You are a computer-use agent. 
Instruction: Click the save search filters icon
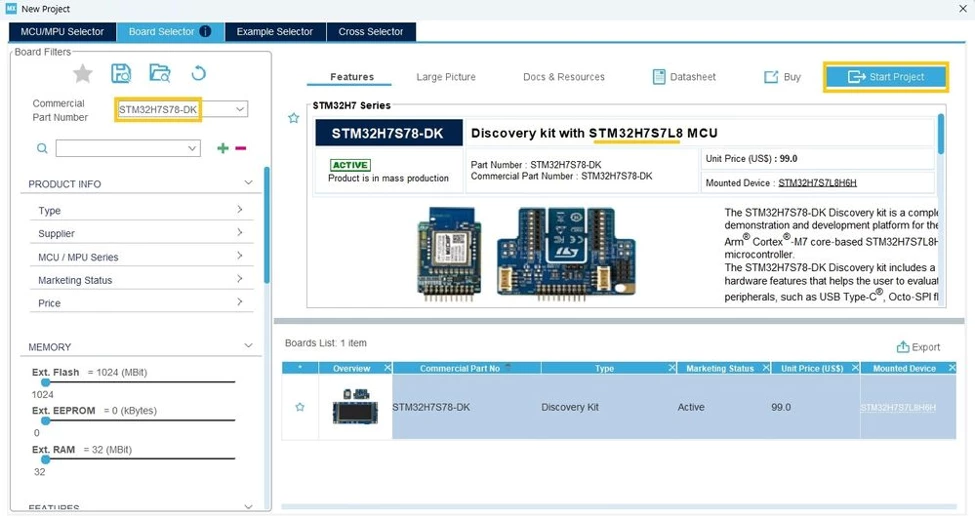[121, 73]
